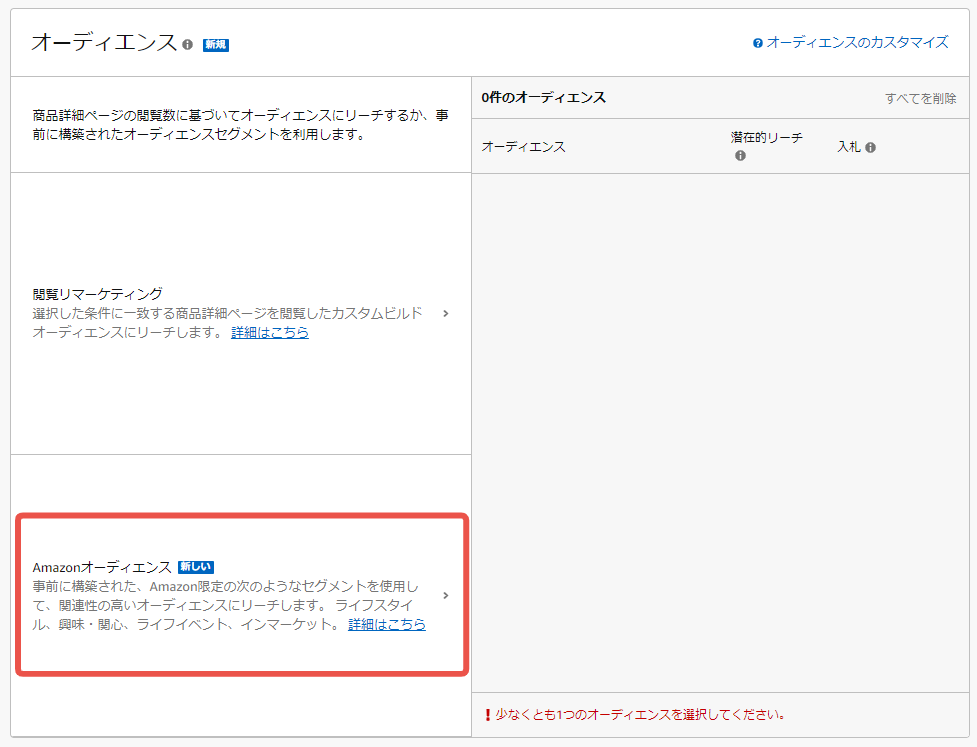Click the オーディエンス column header
Screen dimensions: 977x747
click(x=523, y=147)
